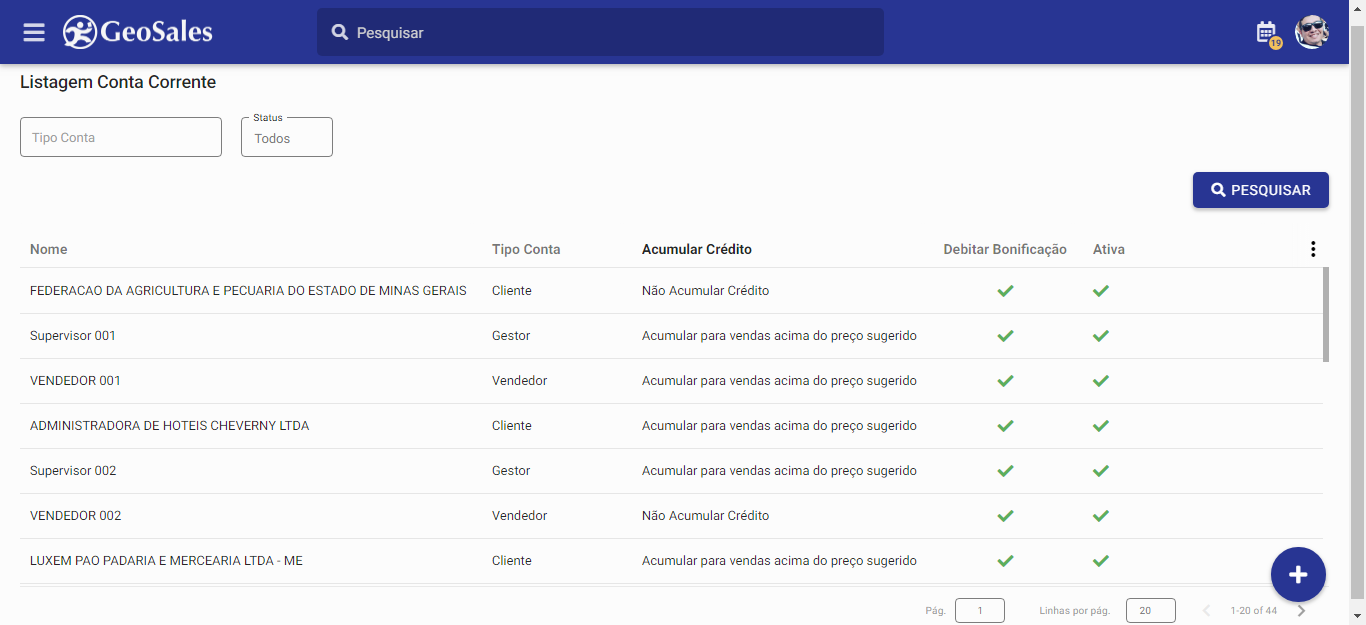This screenshot has width=1366, height=625.
Task: Click Gestor type in Supervisor 001 row
Action: tap(511, 336)
